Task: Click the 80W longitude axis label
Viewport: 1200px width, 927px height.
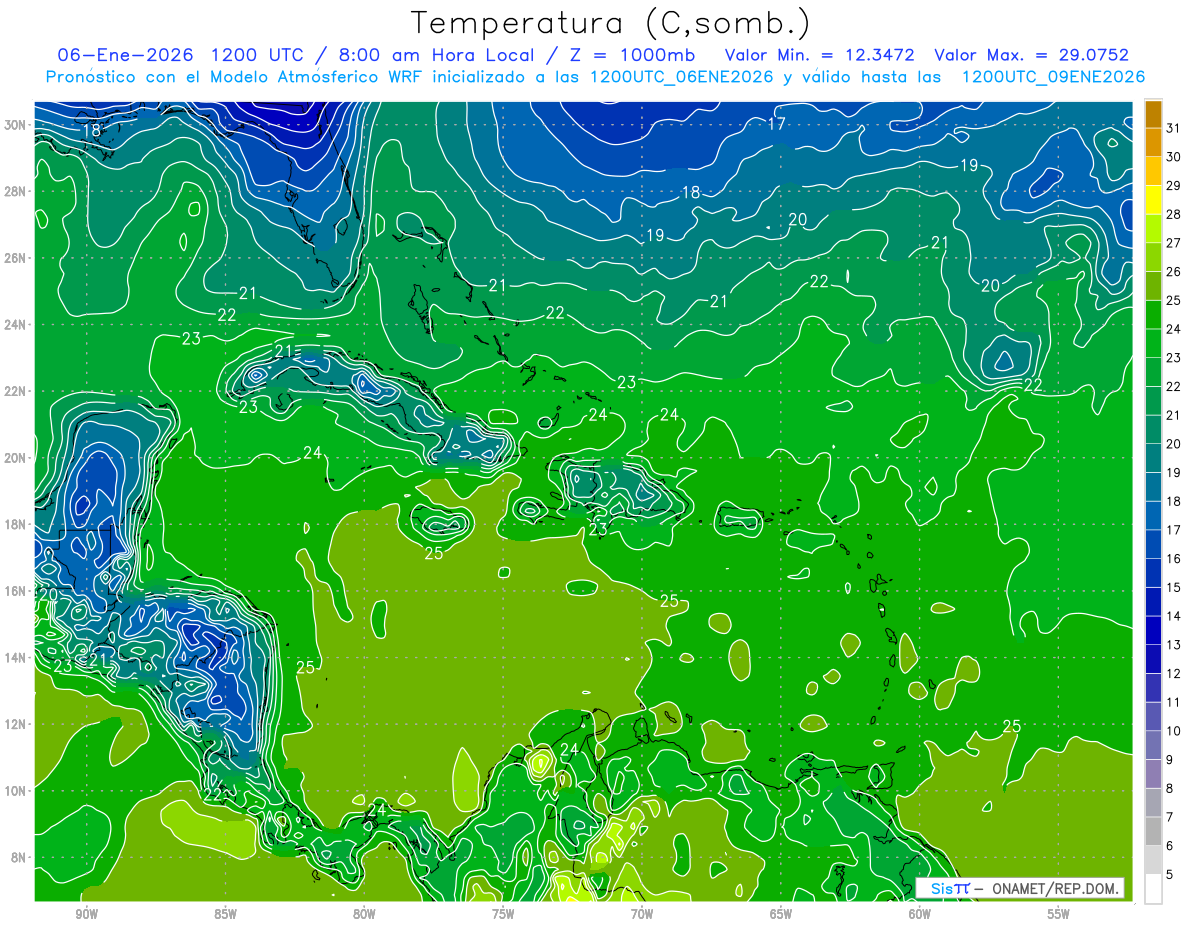Action: click(364, 914)
